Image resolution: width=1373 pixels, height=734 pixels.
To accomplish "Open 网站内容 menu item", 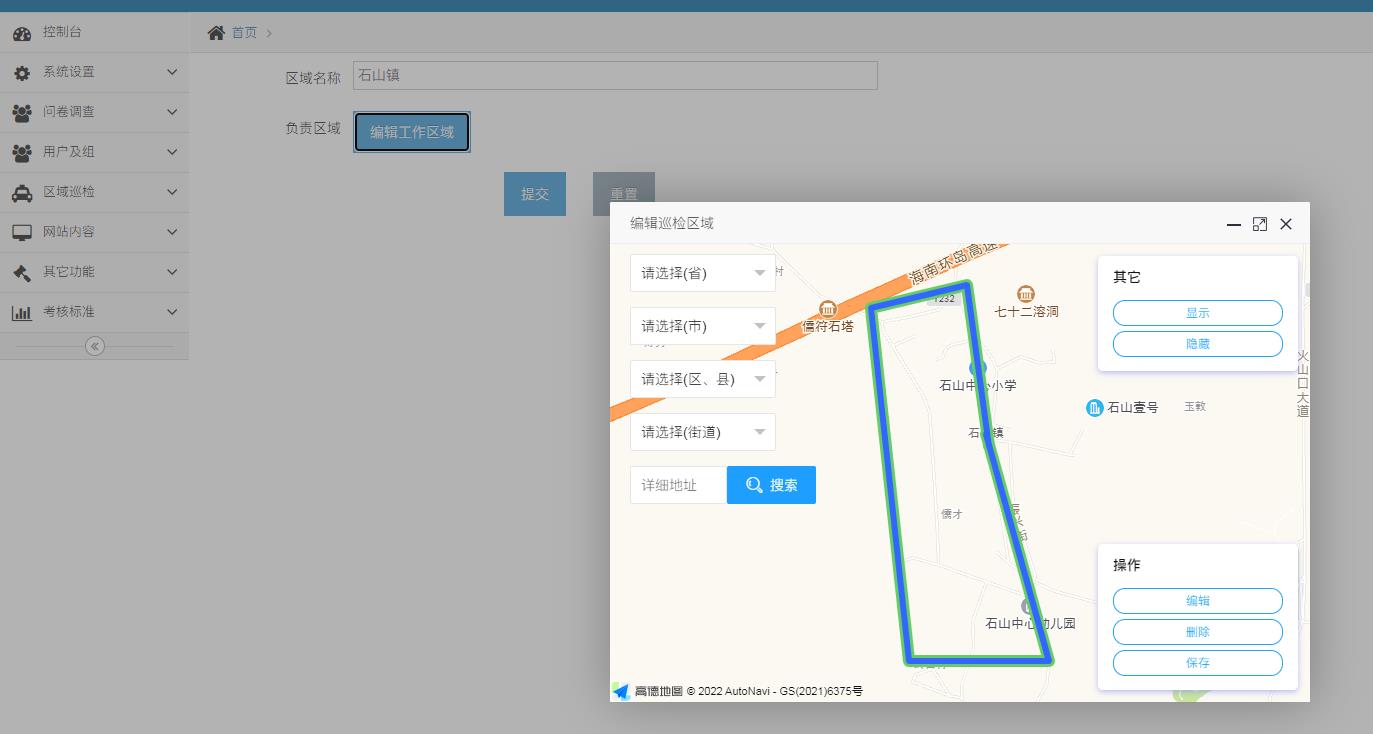I will point(94,232).
